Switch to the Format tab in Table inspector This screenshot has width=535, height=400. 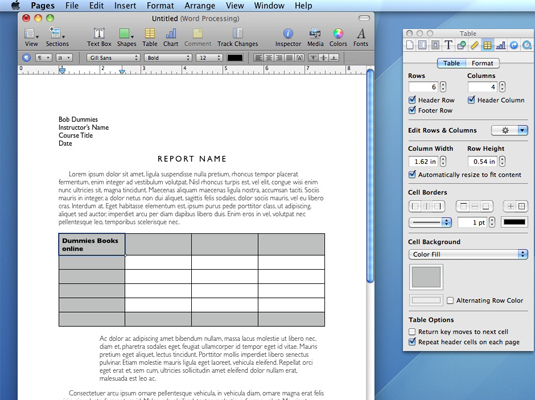tap(482, 63)
